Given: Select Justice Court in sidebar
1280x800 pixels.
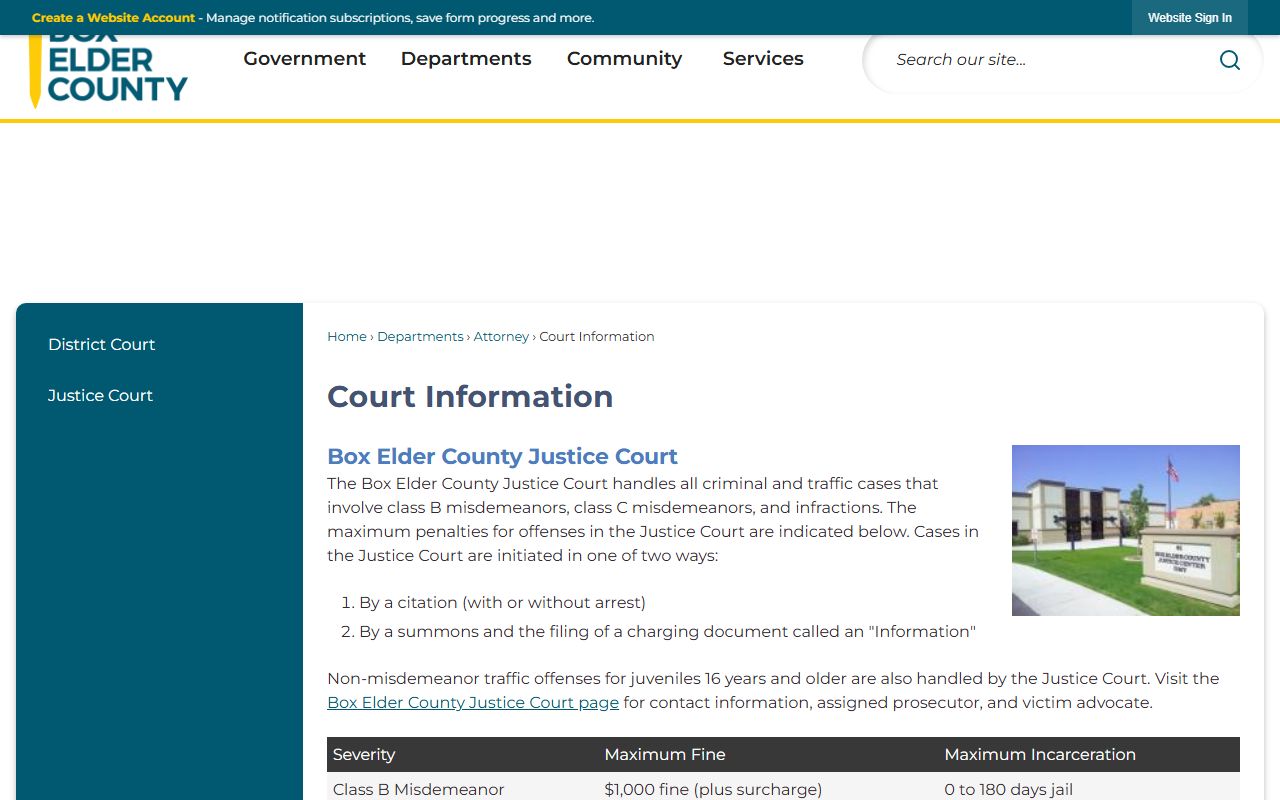Looking at the screenshot, I should [100, 395].
